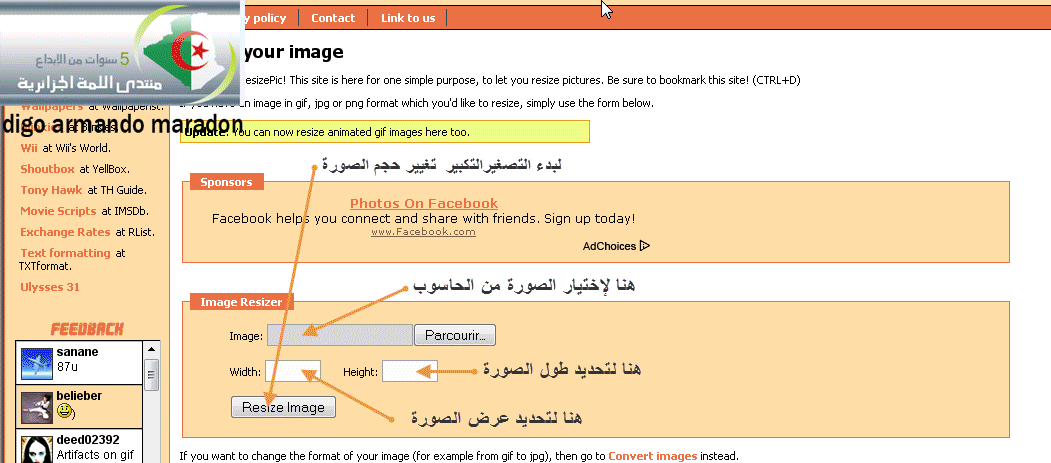Click deed02392's avatar image
The height and width of the screenshot is (463, 1051).
(36, 447)
